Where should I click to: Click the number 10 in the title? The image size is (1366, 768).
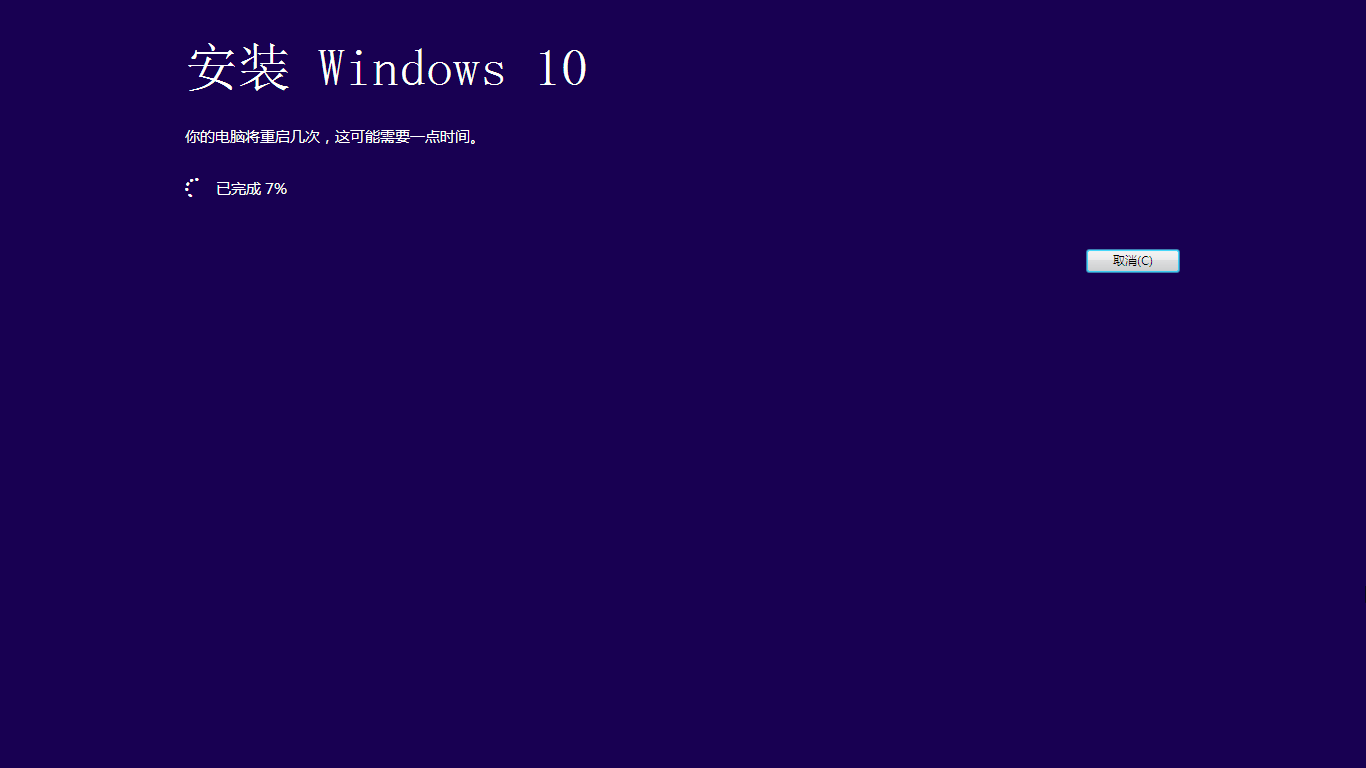point(562,69)
